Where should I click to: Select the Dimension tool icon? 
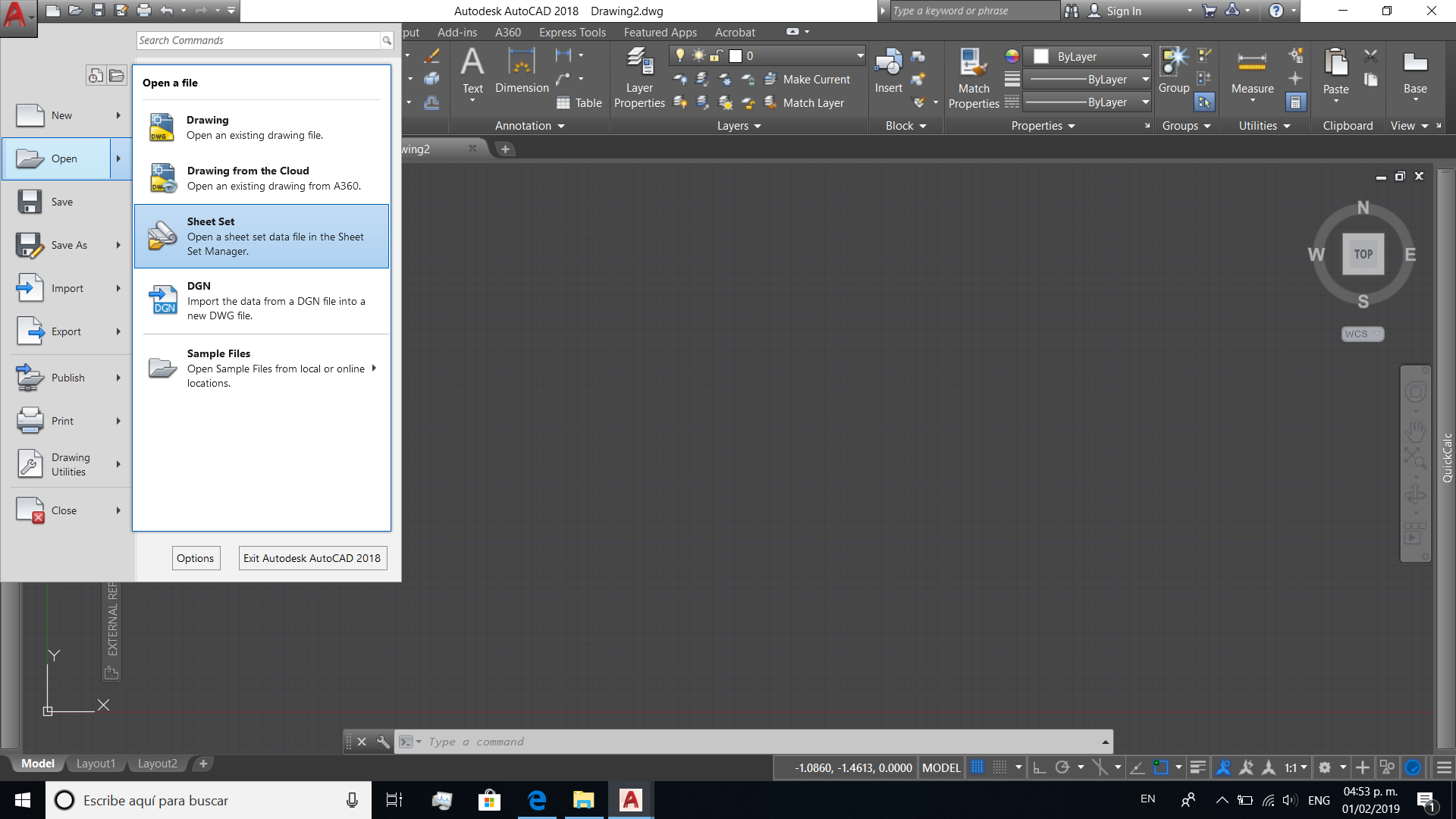click(522, 62)
